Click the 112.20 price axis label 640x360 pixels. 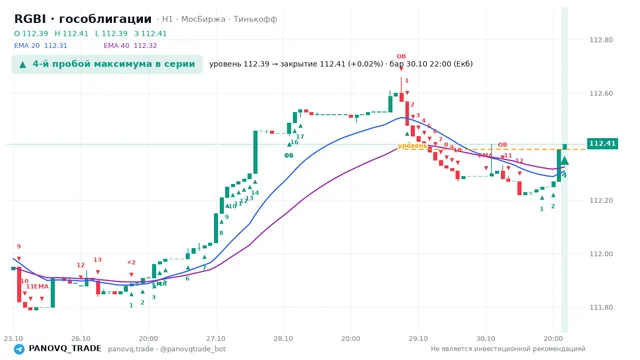pyautogui.click(x=601, y=200)
